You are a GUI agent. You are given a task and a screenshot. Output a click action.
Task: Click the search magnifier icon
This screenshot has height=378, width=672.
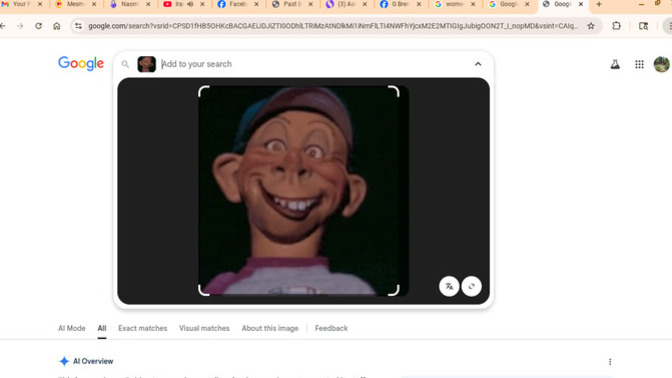tap(125, 64)
